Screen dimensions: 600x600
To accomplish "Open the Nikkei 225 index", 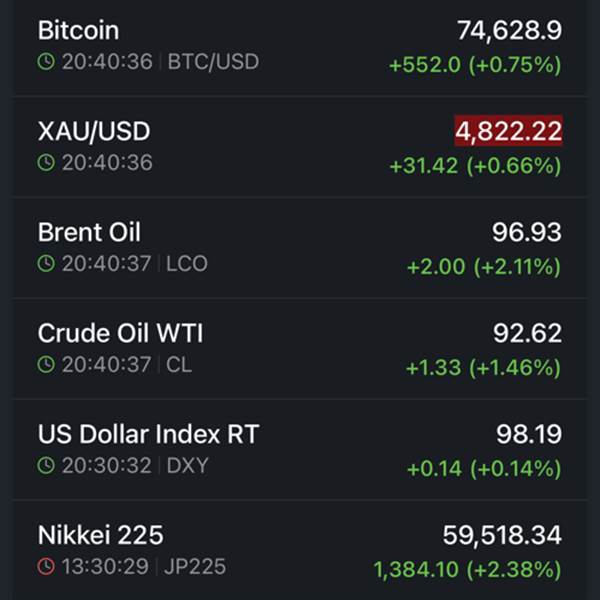I will point(100,535).
